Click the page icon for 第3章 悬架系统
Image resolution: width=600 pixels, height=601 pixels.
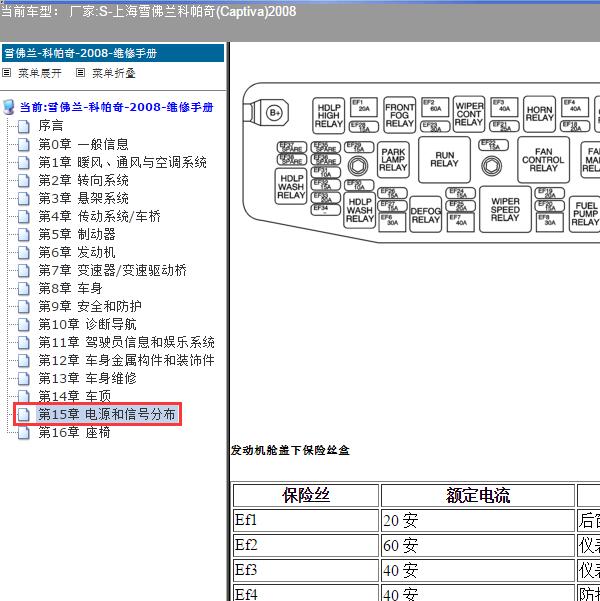click(23, 198)
